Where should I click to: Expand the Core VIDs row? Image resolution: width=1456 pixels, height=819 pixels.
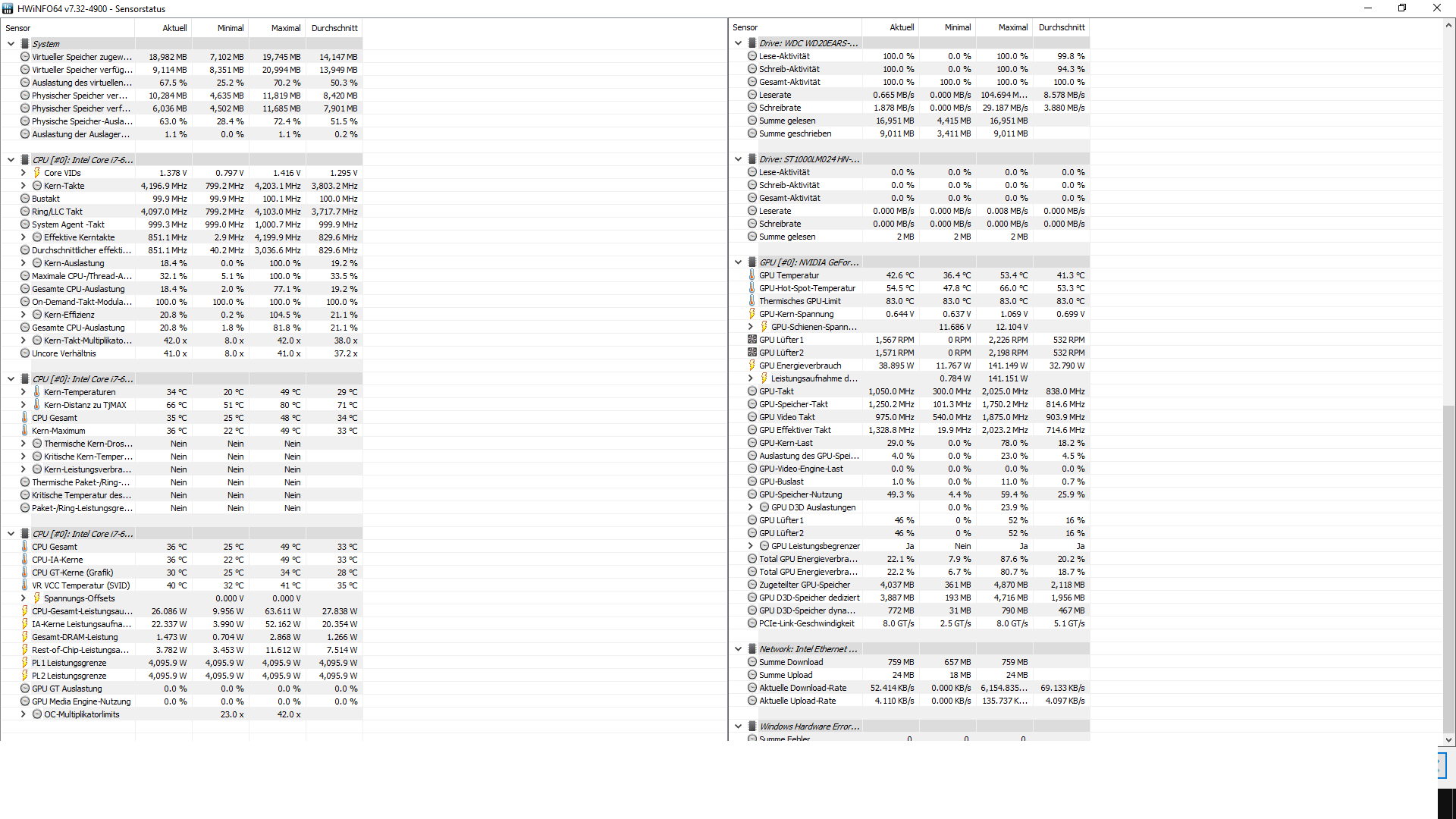pos(23,173)
